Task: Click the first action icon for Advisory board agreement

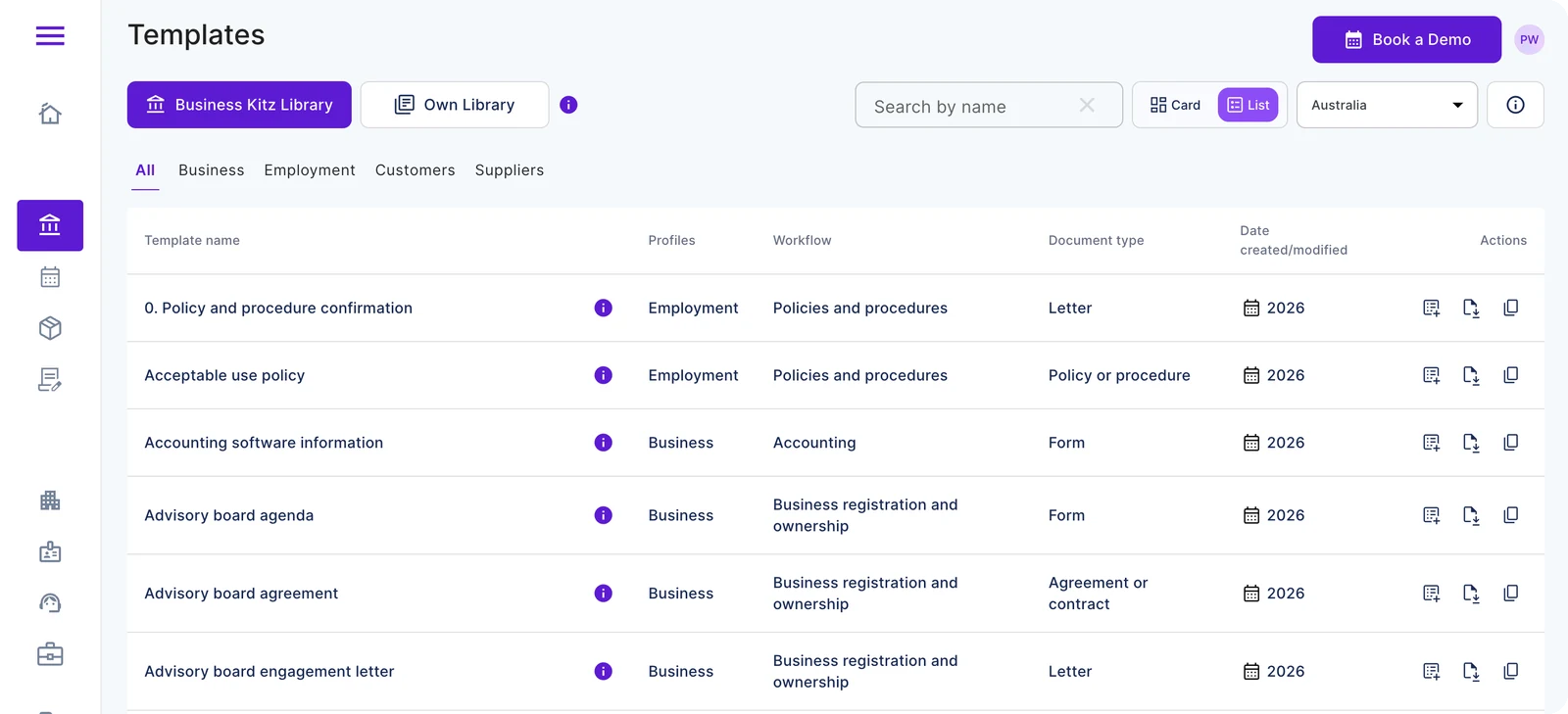Action: pyautogui.click(x=1432, y=594)
